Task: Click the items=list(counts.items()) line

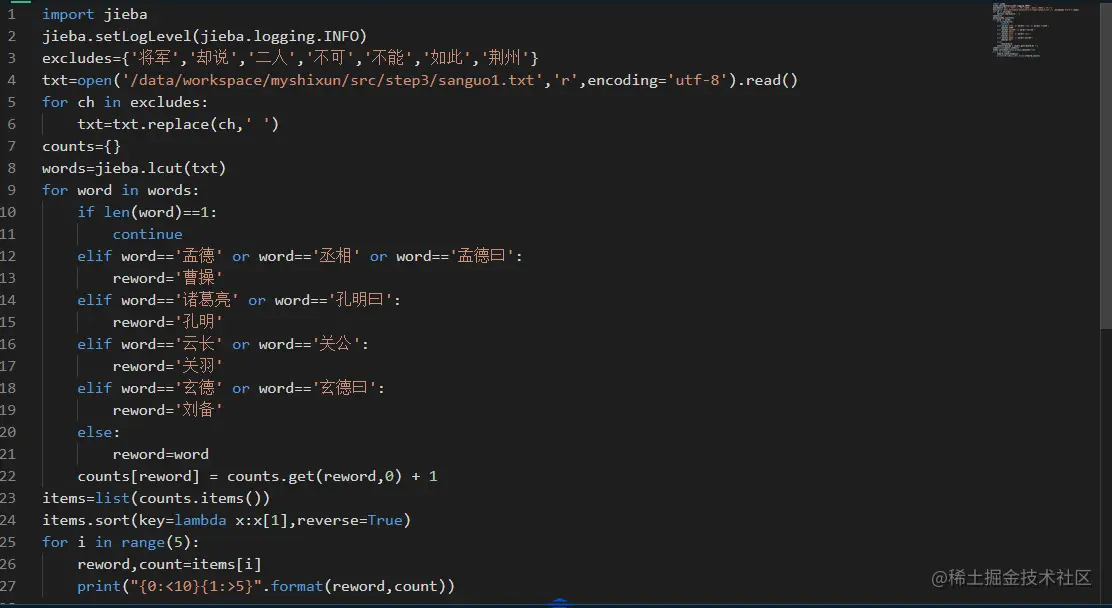Action: coord(156,498)
